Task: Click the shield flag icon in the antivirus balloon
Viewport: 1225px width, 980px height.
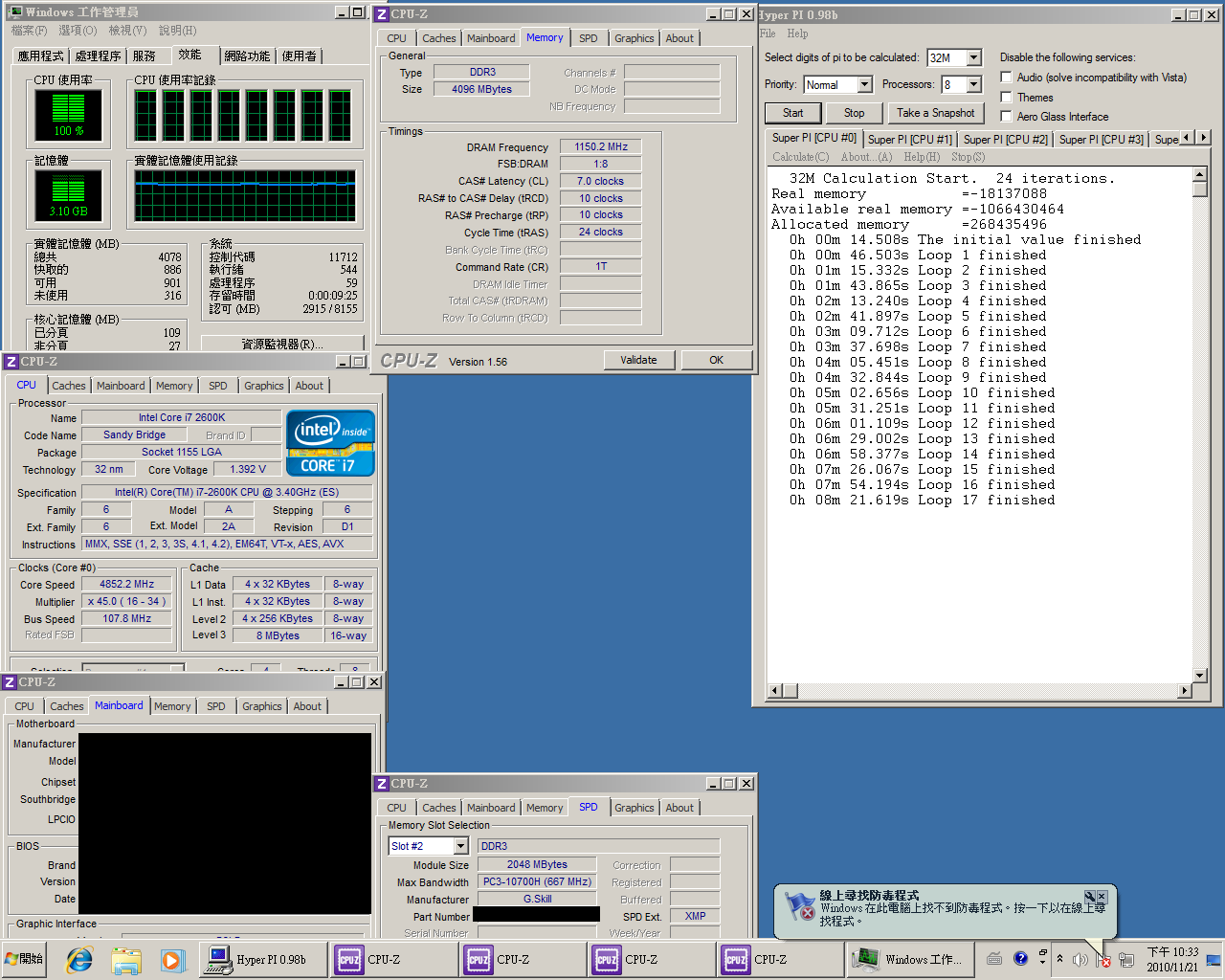Action: click(799, 905)
